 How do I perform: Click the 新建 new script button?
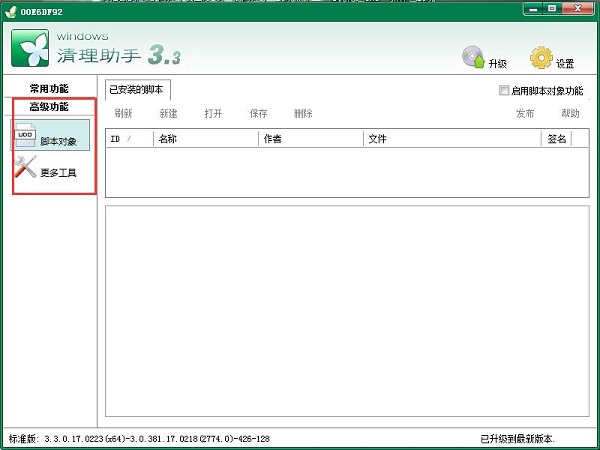[168, 113]
